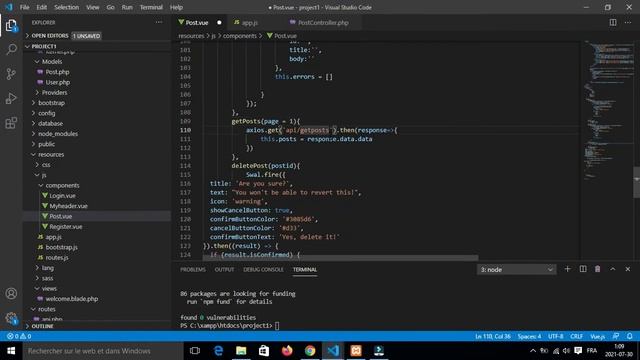
Task: Click errors and warnings status indicator
Action: [x=19, y=336]
